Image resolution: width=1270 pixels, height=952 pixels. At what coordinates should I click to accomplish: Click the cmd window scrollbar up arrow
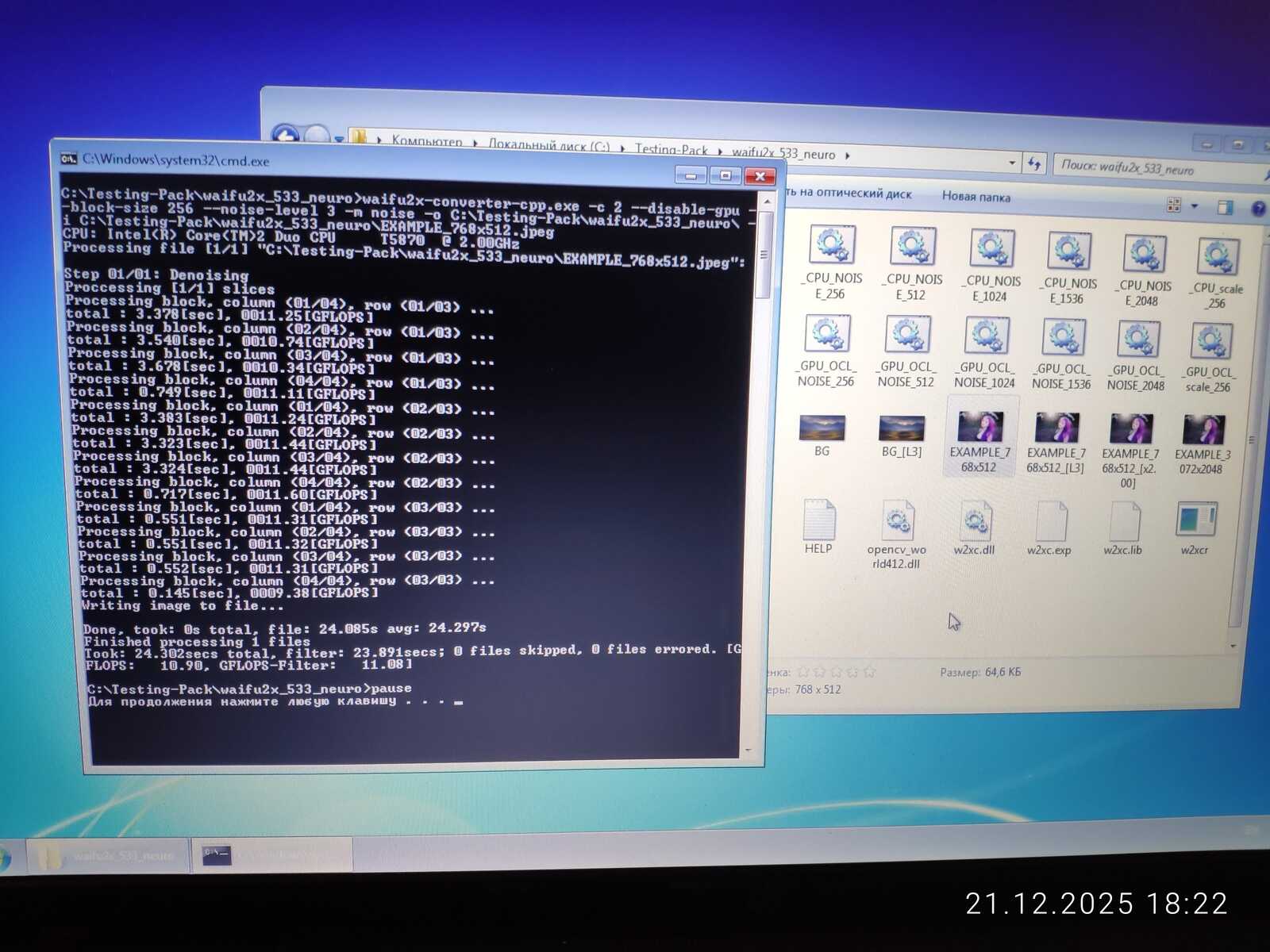tap(766, 202)
